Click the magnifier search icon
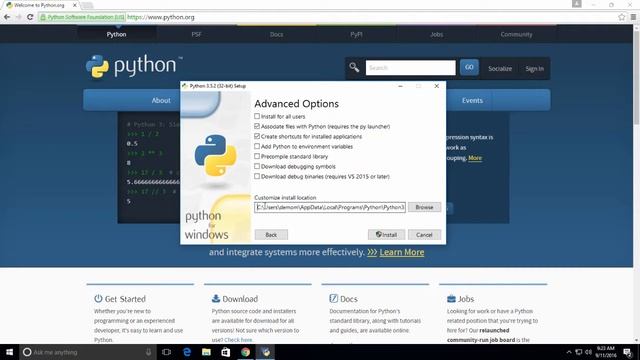Viewport: 640px width, 360px height. point(354,67)
